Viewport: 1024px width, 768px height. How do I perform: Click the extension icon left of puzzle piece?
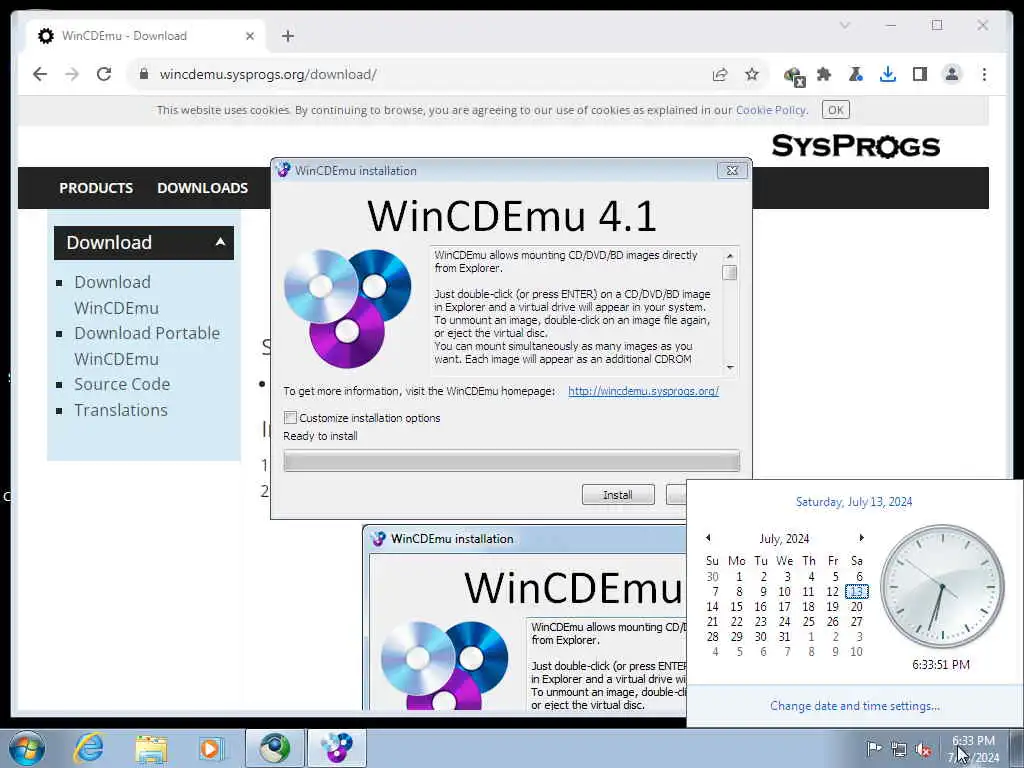[793, 76]
